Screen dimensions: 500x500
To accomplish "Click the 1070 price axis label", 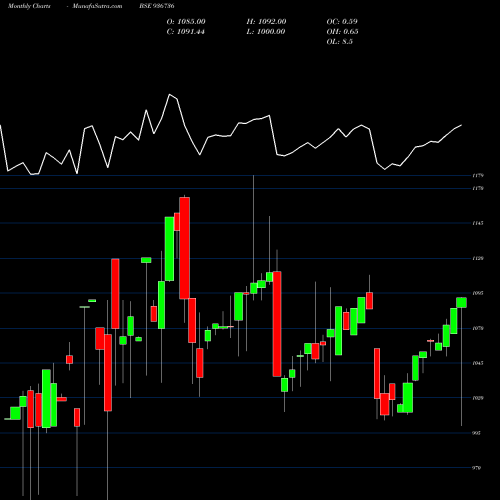I will coord(478,328).
